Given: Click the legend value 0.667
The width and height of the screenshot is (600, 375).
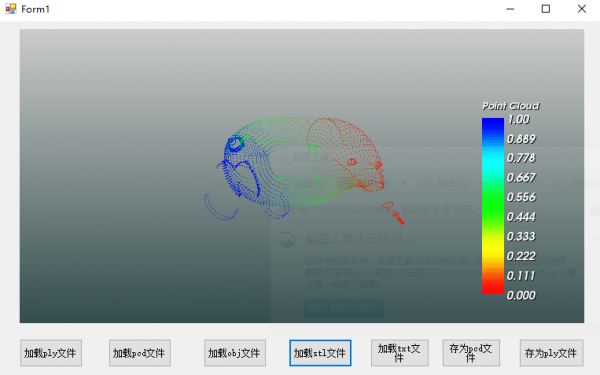Looking at the screenshot, I should (521, 178).
